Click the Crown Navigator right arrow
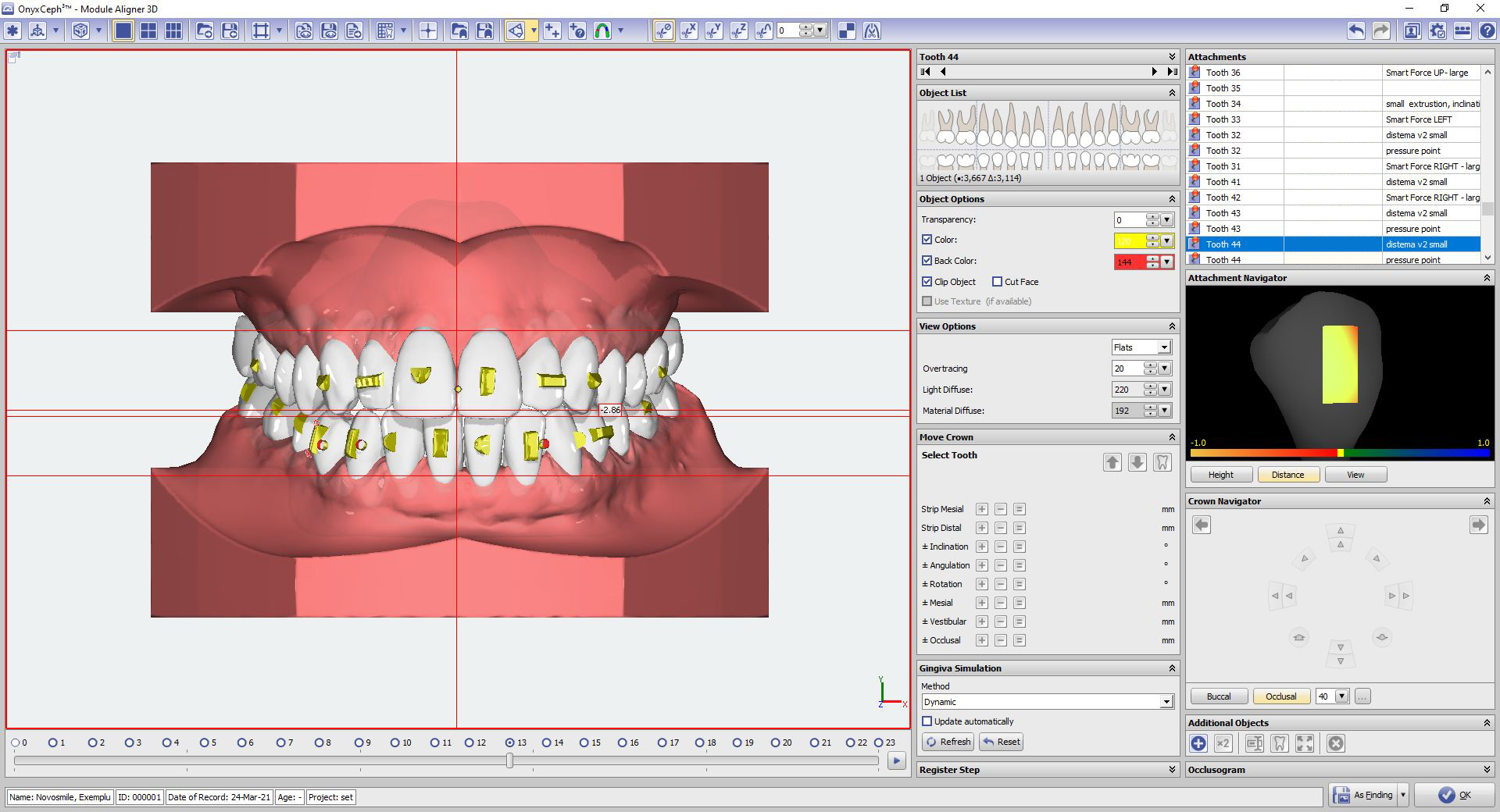Image resolution: width=1500 pixels, height=812 pixels. (x=1478, y=525)
